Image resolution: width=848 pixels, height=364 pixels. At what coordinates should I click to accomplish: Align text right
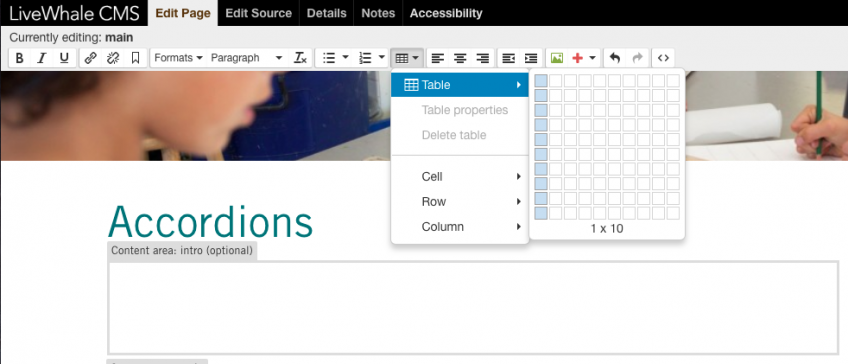pos(482,58)
